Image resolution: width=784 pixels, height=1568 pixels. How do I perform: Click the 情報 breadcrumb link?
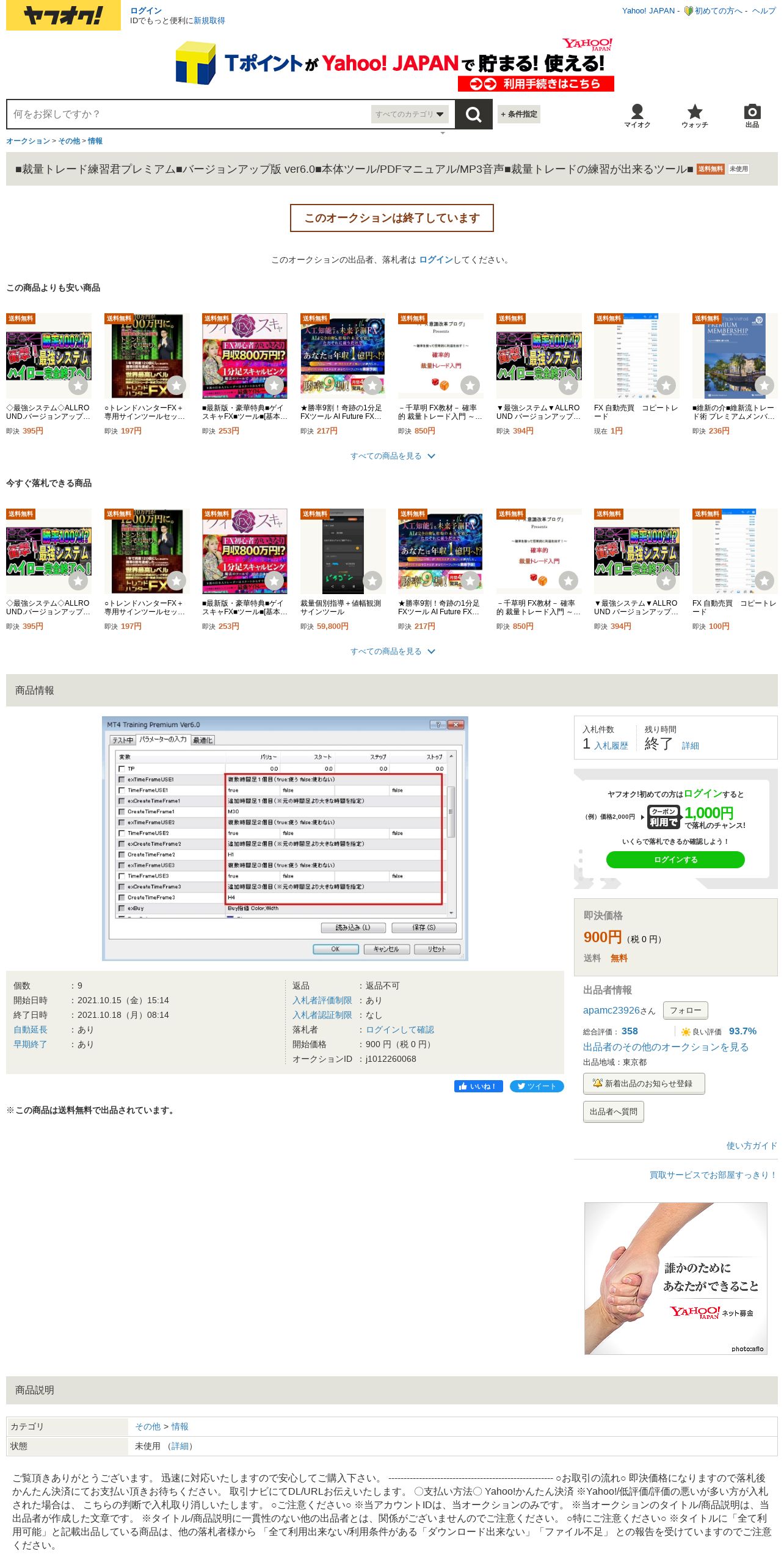click(95, 141)
